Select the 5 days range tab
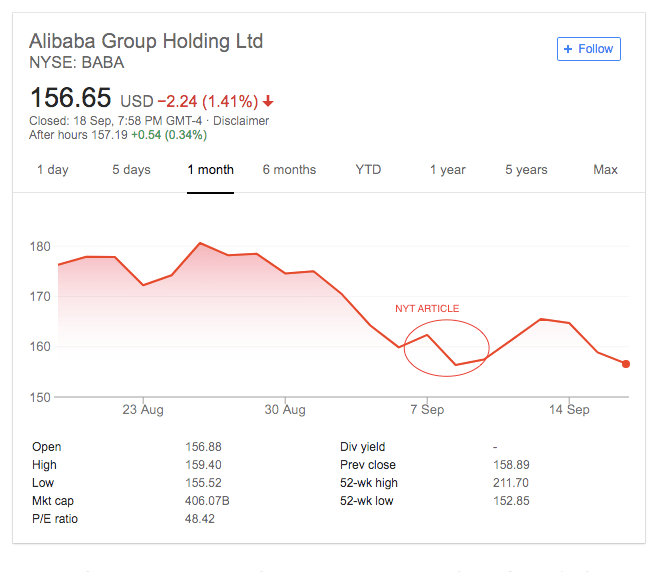The width and height of the screenshot is (669, 572). tap(131, 170)
